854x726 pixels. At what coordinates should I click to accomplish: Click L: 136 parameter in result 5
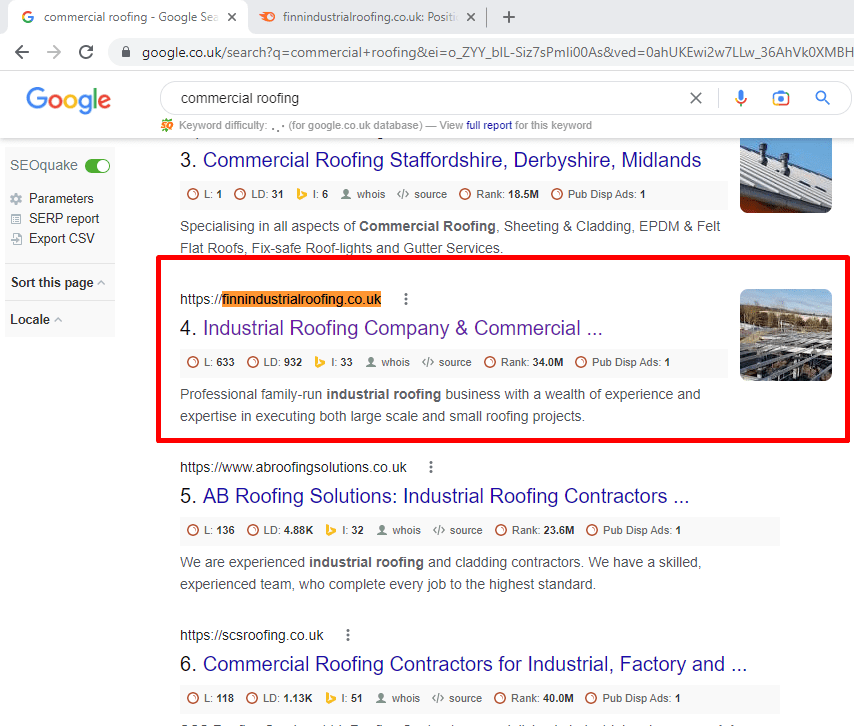pos(211,530)
